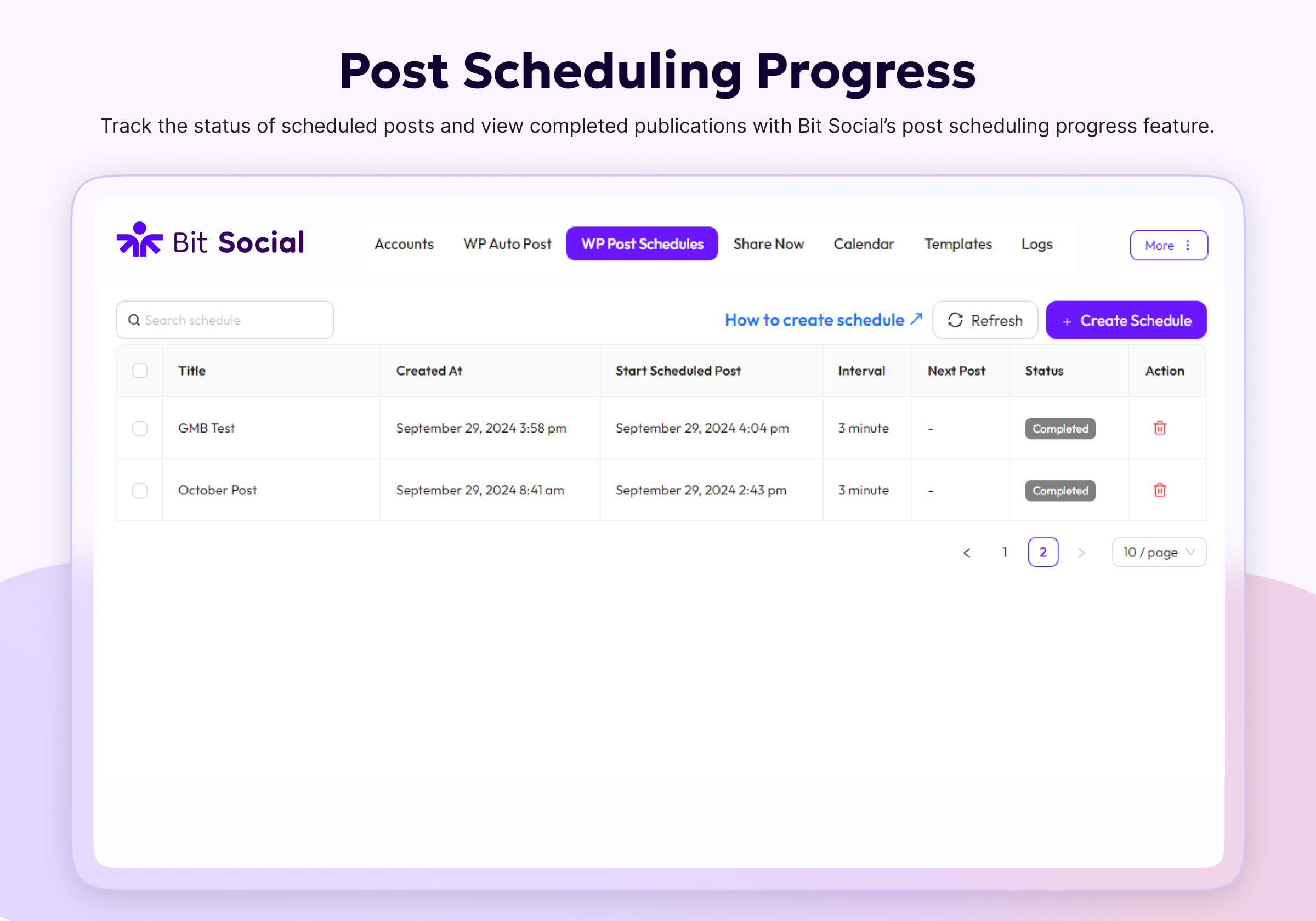Toggle the checkbox for October Post row
This screenshot has height=921, width=1316.
coord(141,489)
